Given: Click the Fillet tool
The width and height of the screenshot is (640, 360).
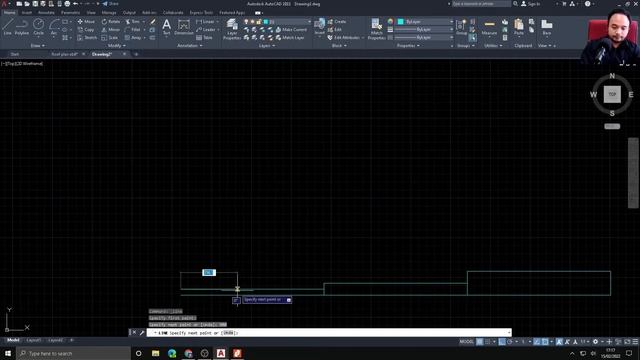Looking at the screenshot, I should coord(133,30).
